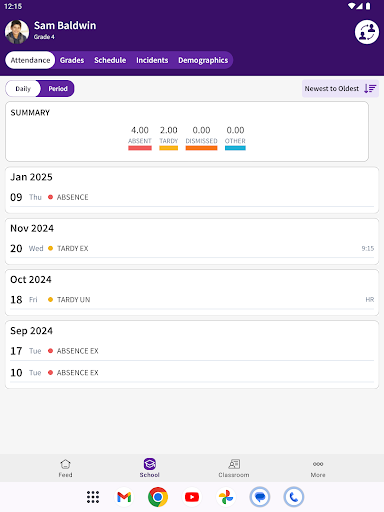Open the Incidents section
Screen dimensions: 384x512
point(152,60)
